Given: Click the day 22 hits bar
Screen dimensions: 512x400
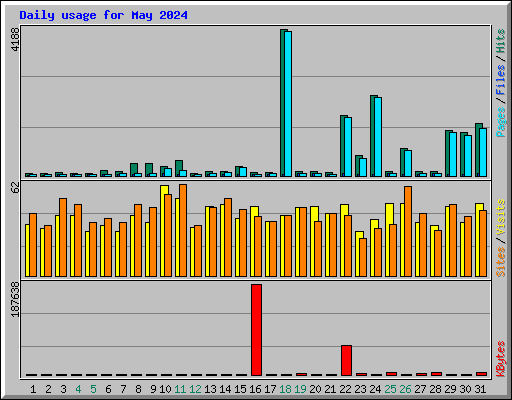Looking at the screenshot, I should pyautogui.click(x=342, y=146).
